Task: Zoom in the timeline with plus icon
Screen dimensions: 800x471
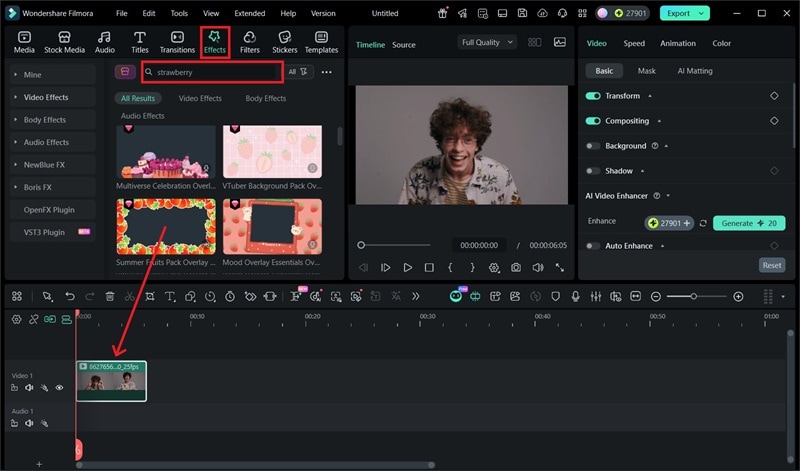Action: 738,296
